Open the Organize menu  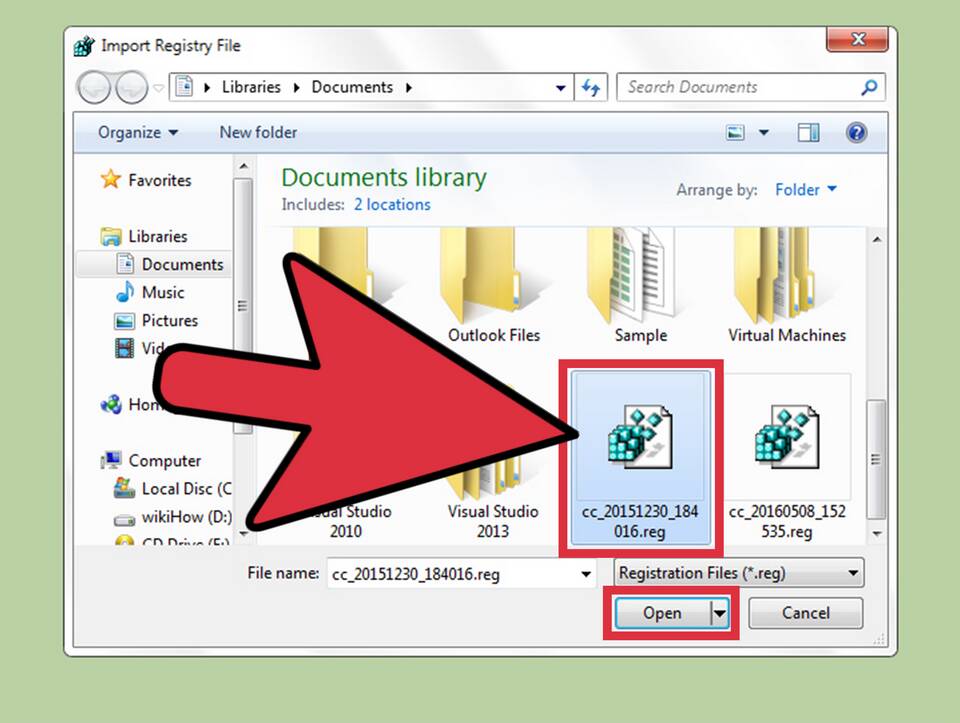coord(138,133)
